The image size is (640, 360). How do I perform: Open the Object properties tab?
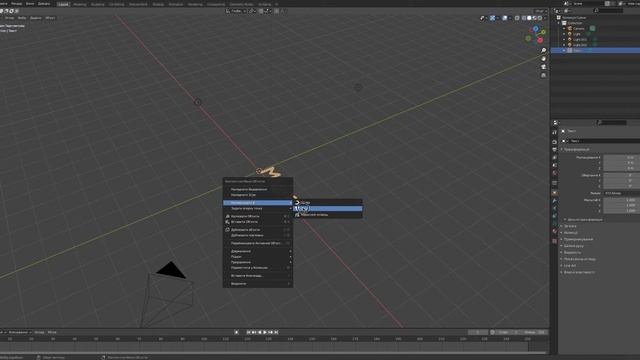click(554, 192)
